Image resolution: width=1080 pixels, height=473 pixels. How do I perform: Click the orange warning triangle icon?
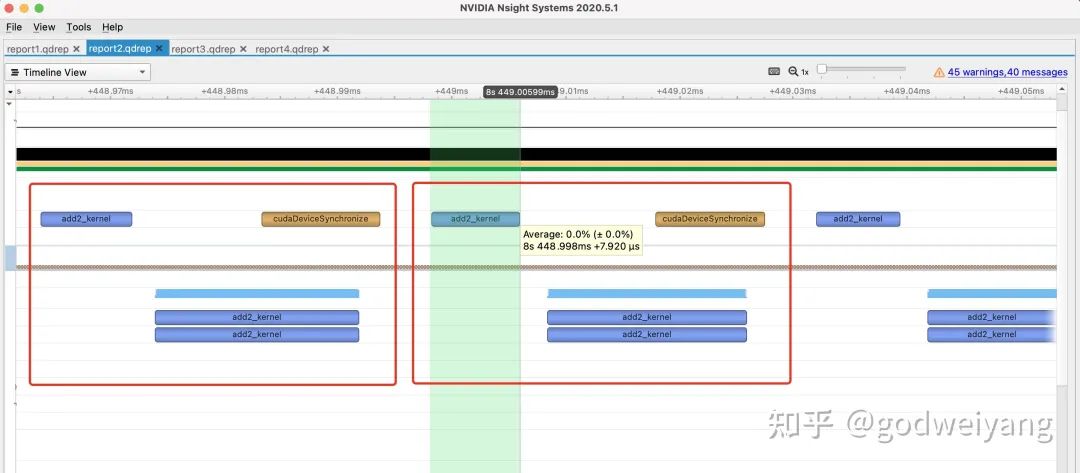(x=939, y=72)
